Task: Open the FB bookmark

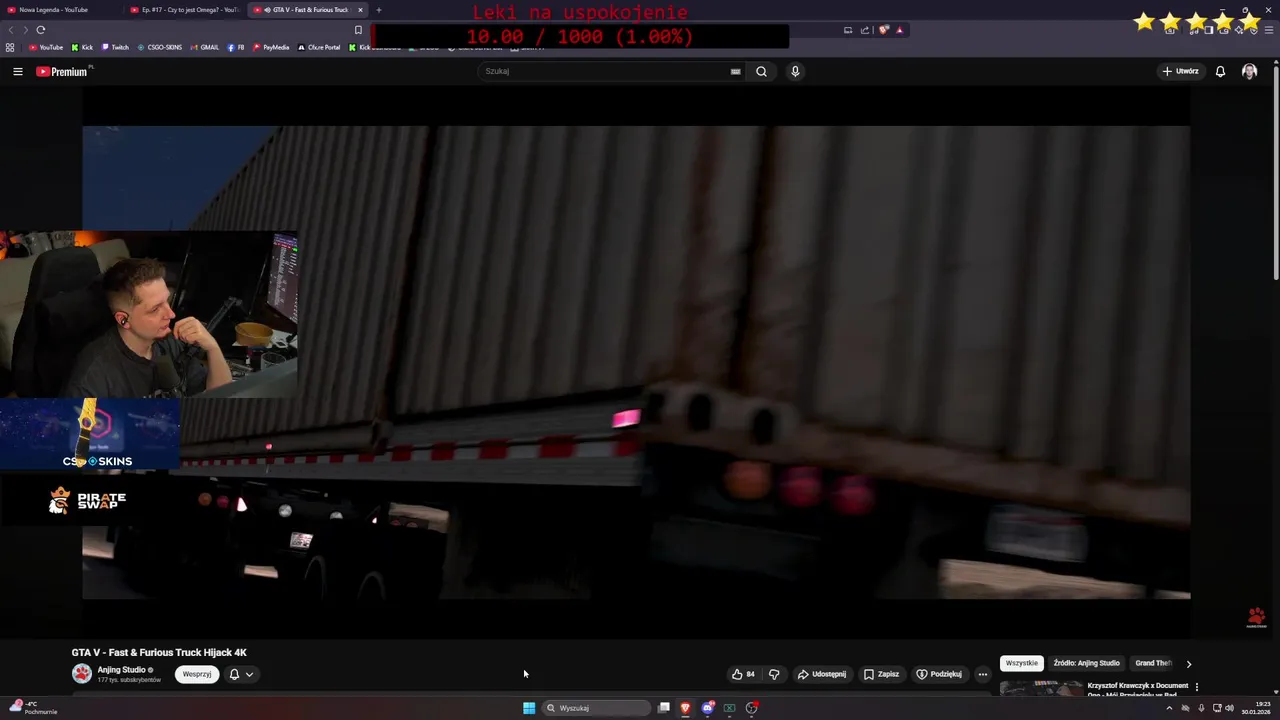Action: 236,47
